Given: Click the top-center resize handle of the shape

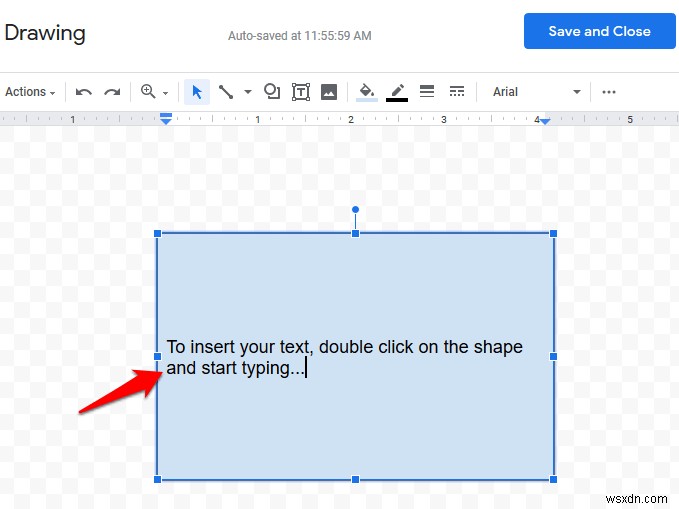Looking at the screenshot, I should click(356, 233).
